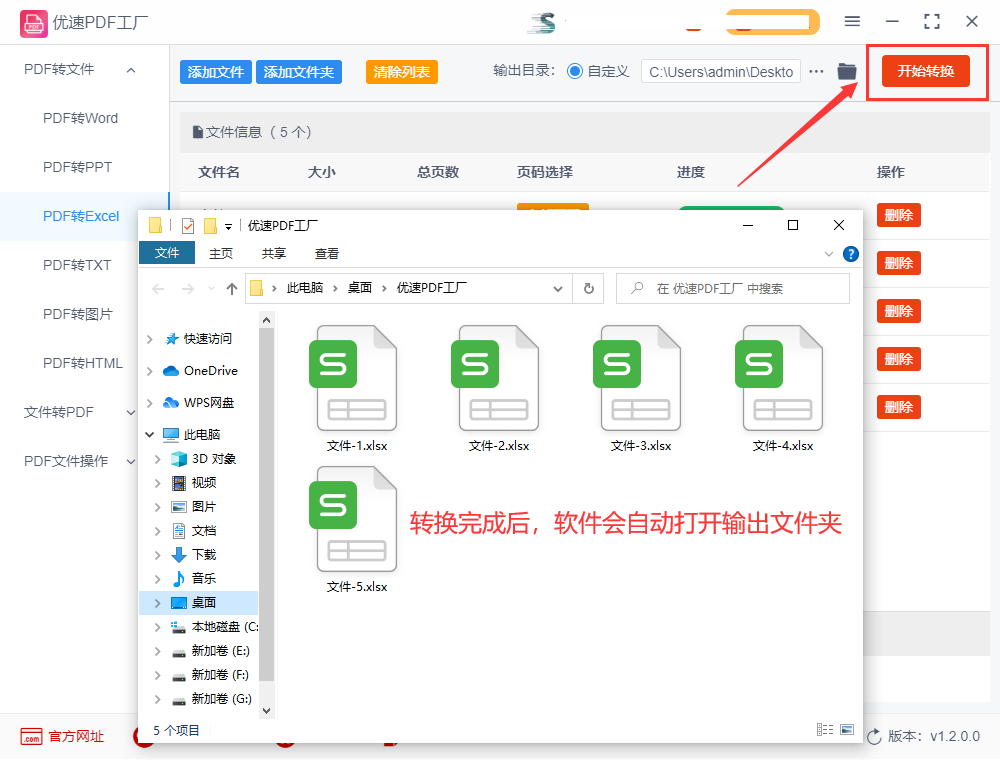Open the 查看 ribbon tab
The width and height of the screenshot is (1000, 760).
point(327,254)
